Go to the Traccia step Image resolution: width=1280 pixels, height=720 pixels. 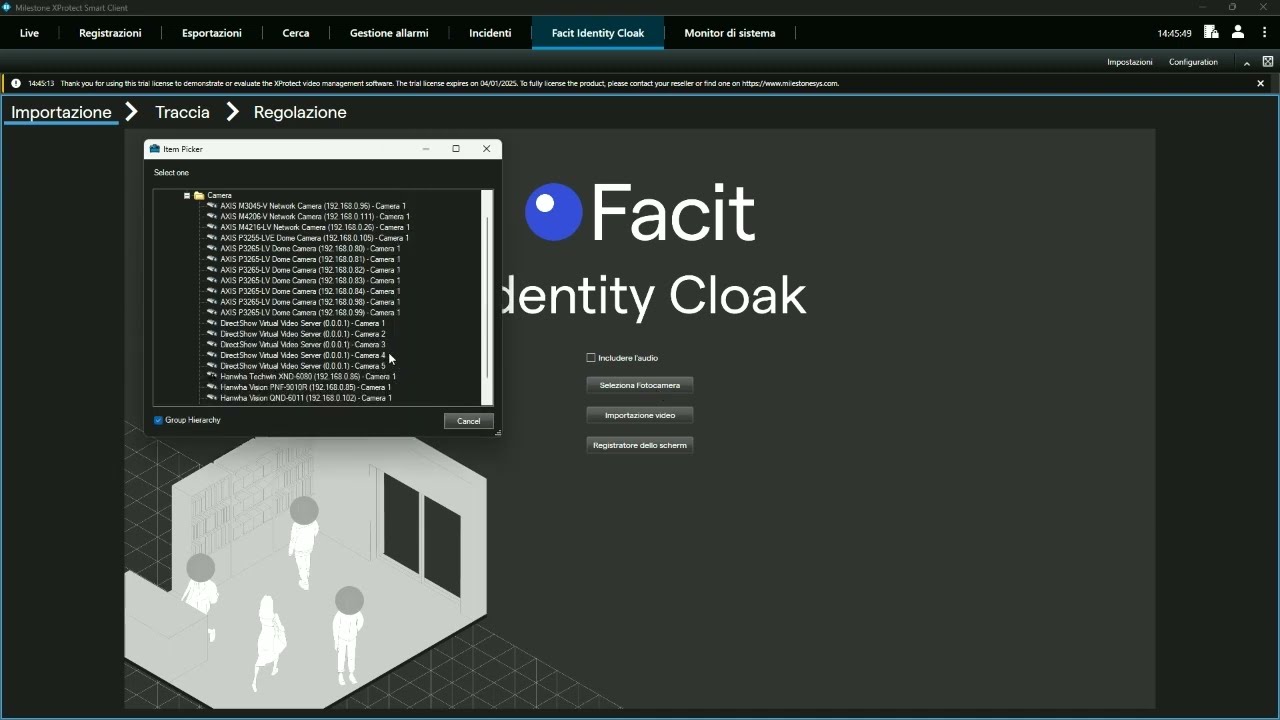pos(182,112)
